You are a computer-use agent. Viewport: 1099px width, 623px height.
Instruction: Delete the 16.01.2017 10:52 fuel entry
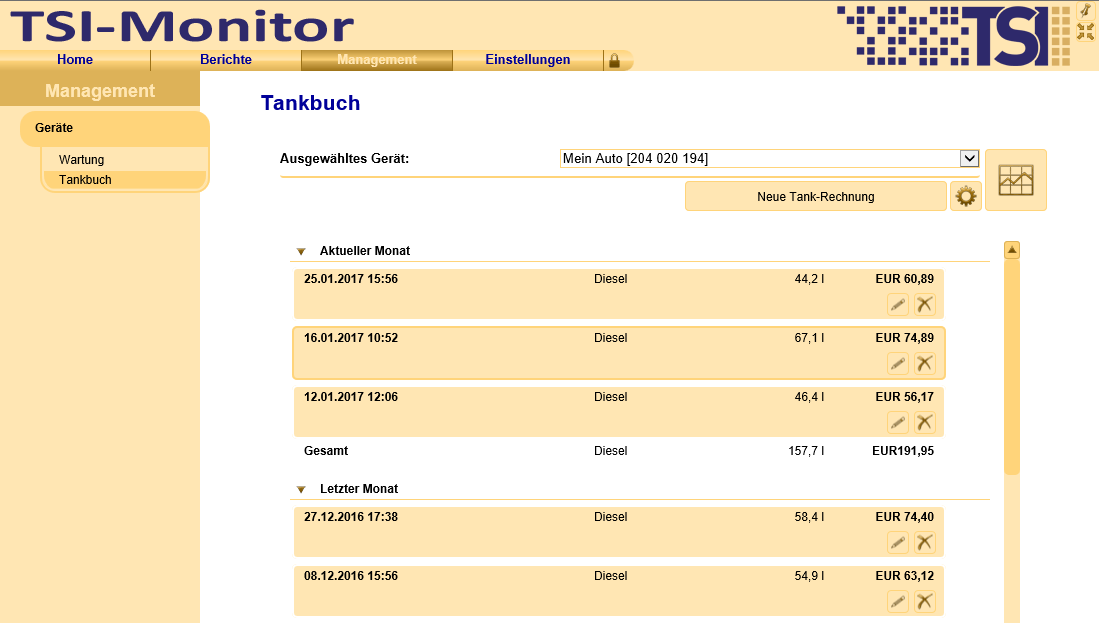[925, 364]
